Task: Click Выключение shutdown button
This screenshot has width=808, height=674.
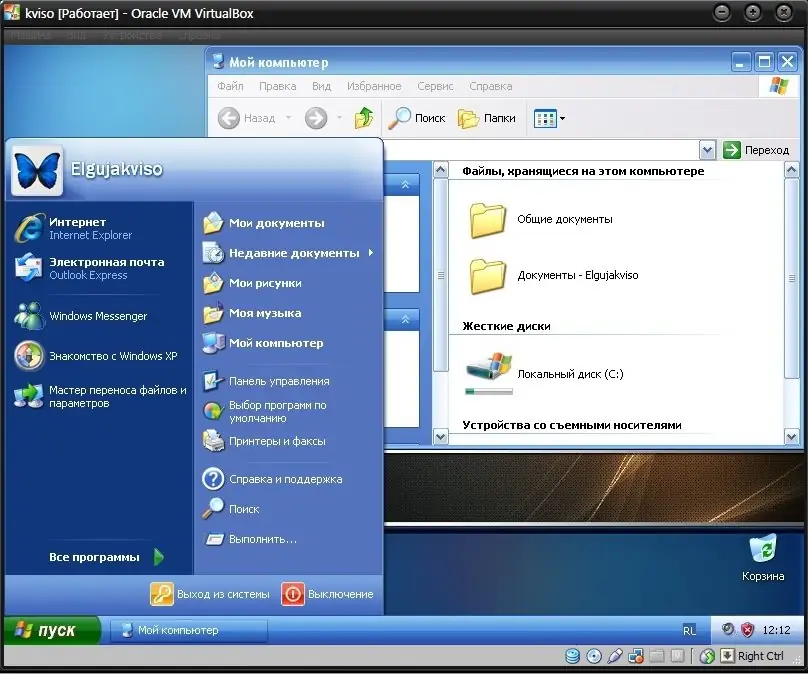Action: click(328, 594)
